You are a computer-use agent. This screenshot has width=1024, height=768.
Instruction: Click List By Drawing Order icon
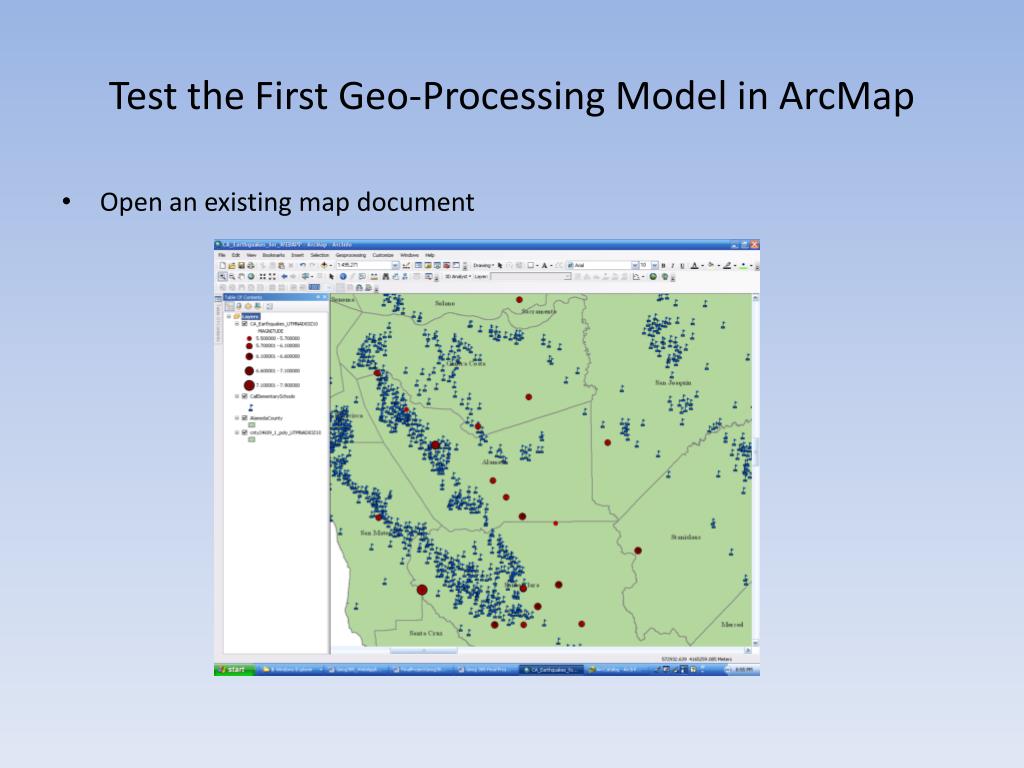tap(230, 306)
